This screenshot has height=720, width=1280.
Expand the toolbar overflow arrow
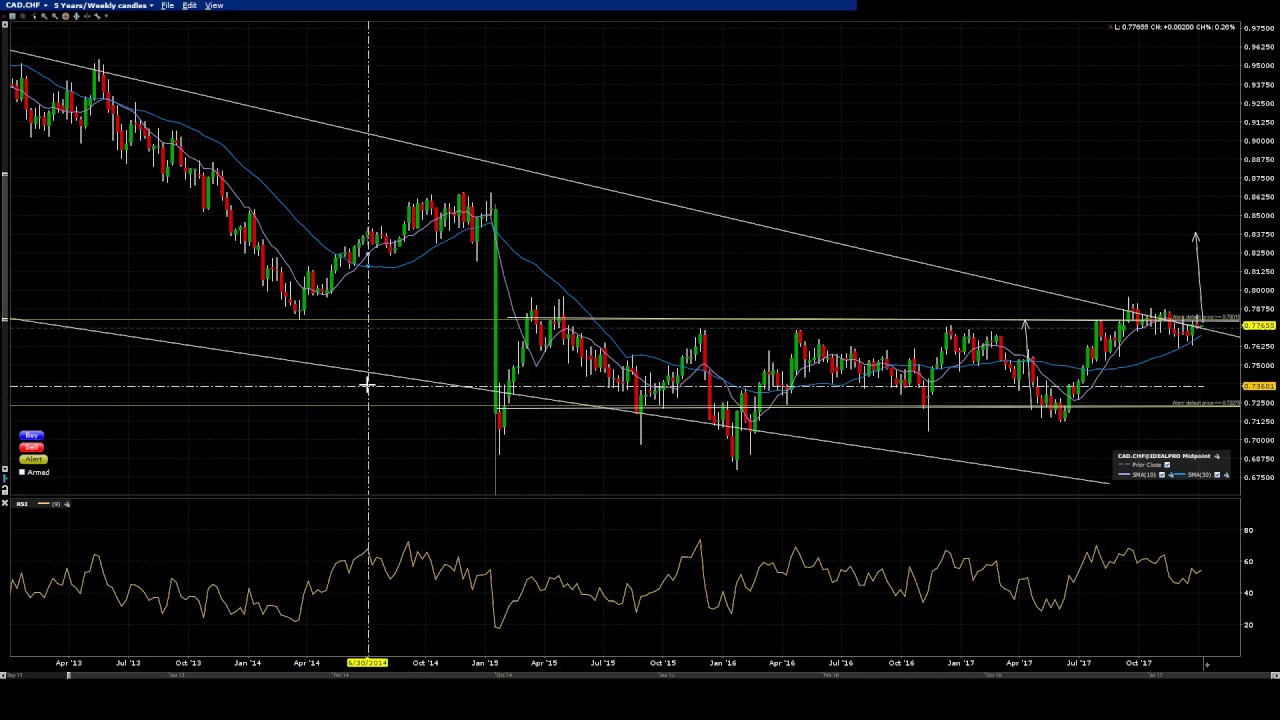pos(106,16)
